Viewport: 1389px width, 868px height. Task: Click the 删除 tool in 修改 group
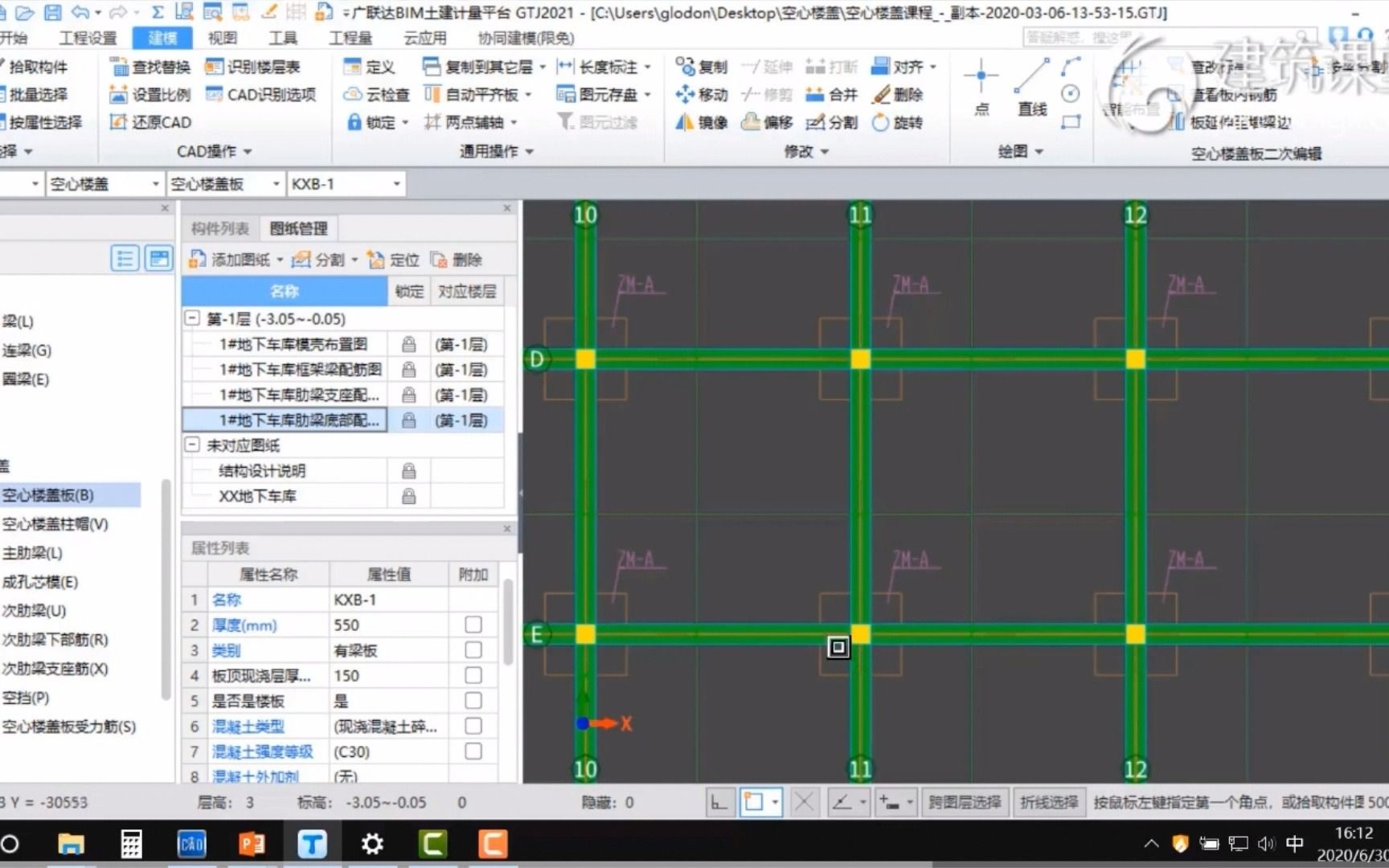point(898,95)
